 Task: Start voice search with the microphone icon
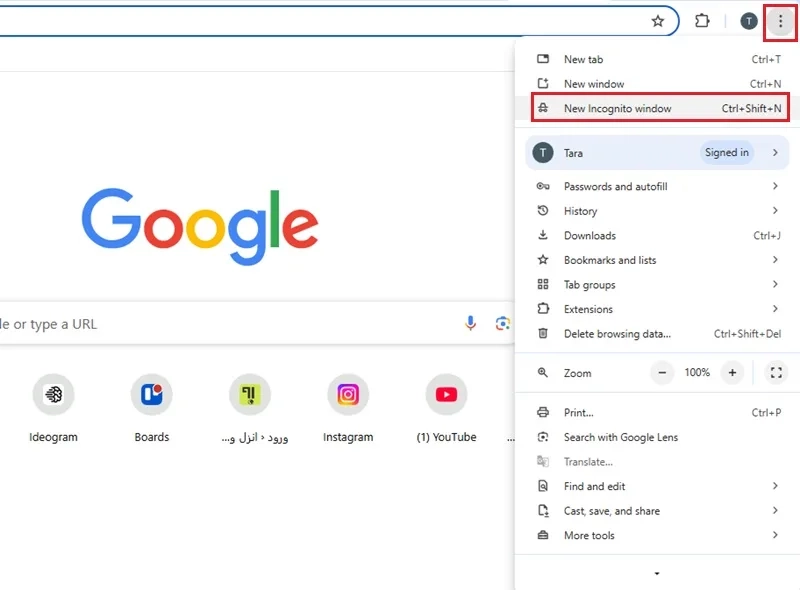coord(470,323)
